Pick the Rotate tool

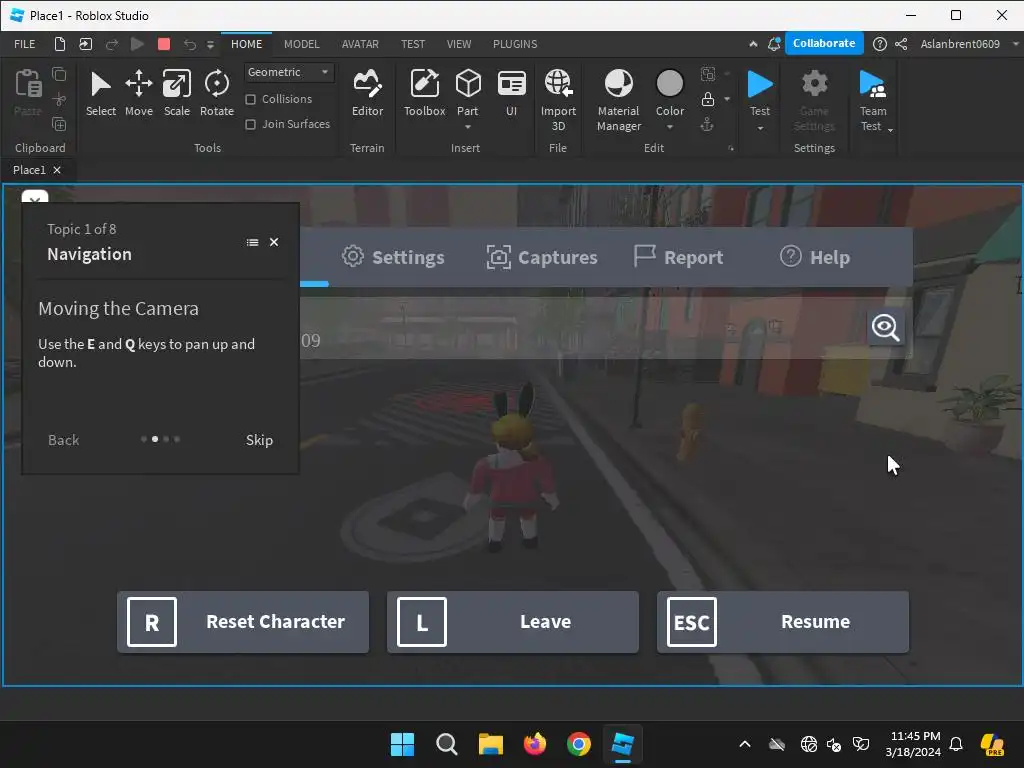217,94
